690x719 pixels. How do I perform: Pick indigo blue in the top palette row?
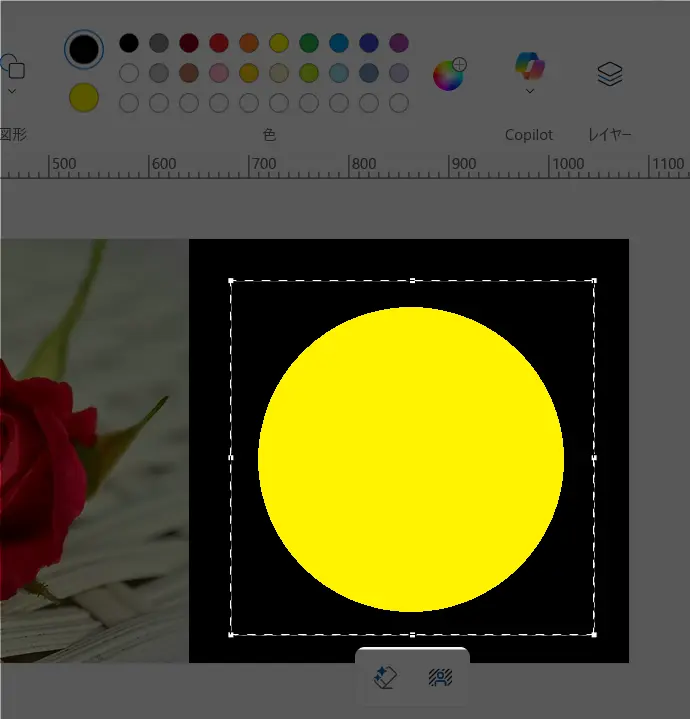369,43
